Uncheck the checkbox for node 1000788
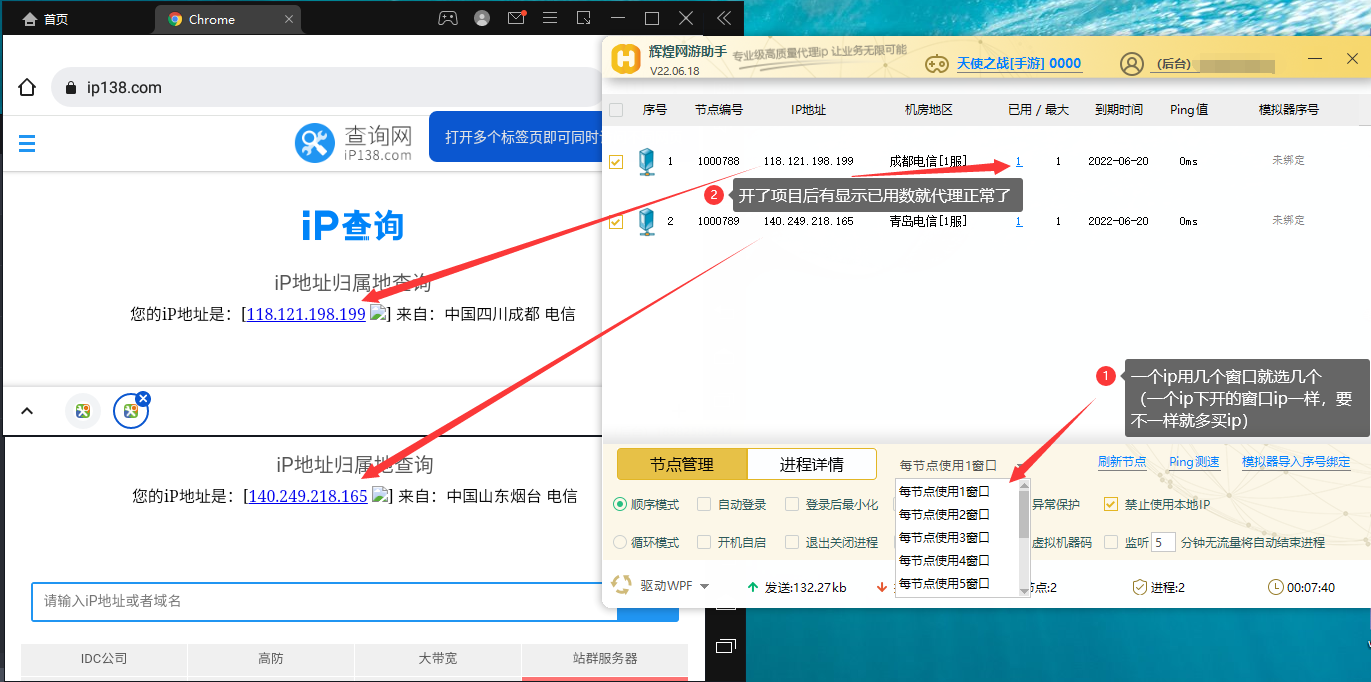This screenshot has height=682, width=1371. point(616,161)
